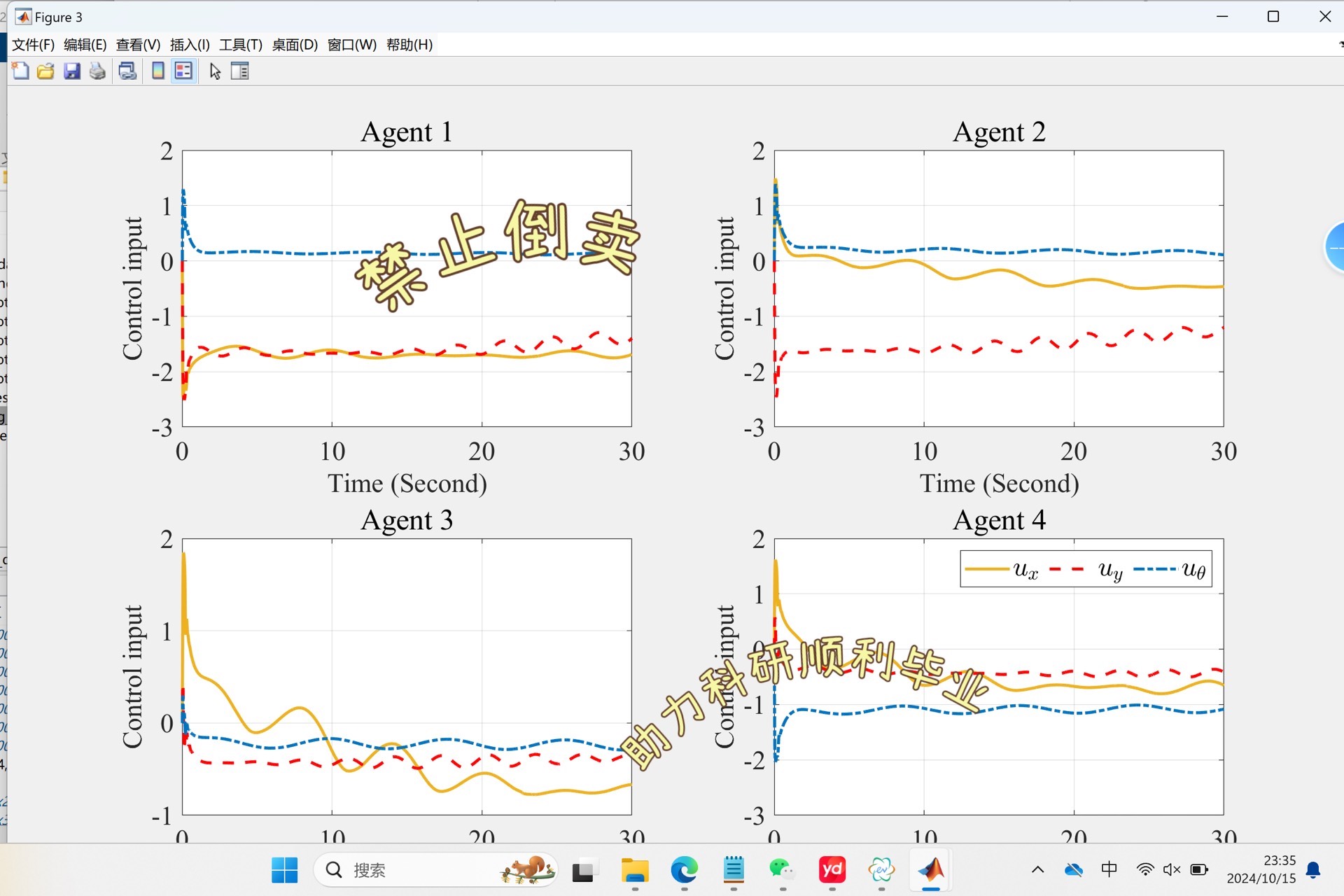Image resolution: width=1344 pixels, height=896 pixels.
Task: Toggle the Edit Plot arrow tool
Action: coord(215,71)
